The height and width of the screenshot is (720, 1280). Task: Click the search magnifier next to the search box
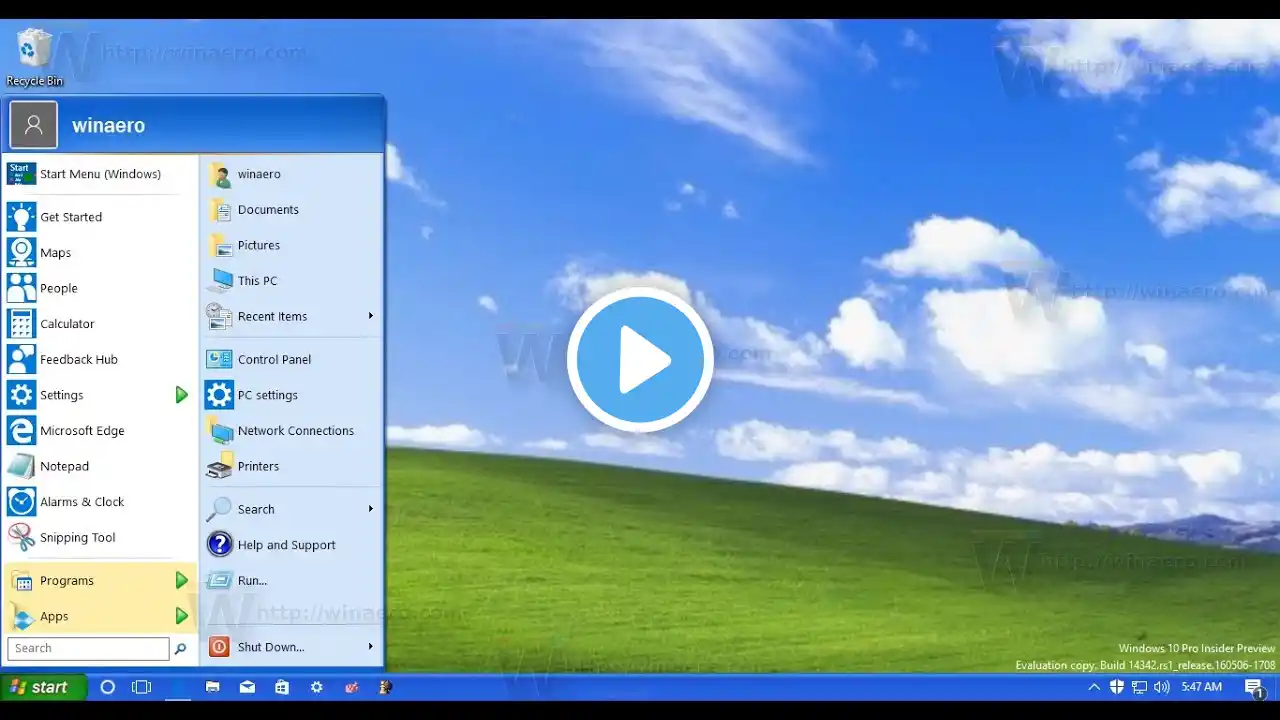pyautogui.click(x=180, y=649)
